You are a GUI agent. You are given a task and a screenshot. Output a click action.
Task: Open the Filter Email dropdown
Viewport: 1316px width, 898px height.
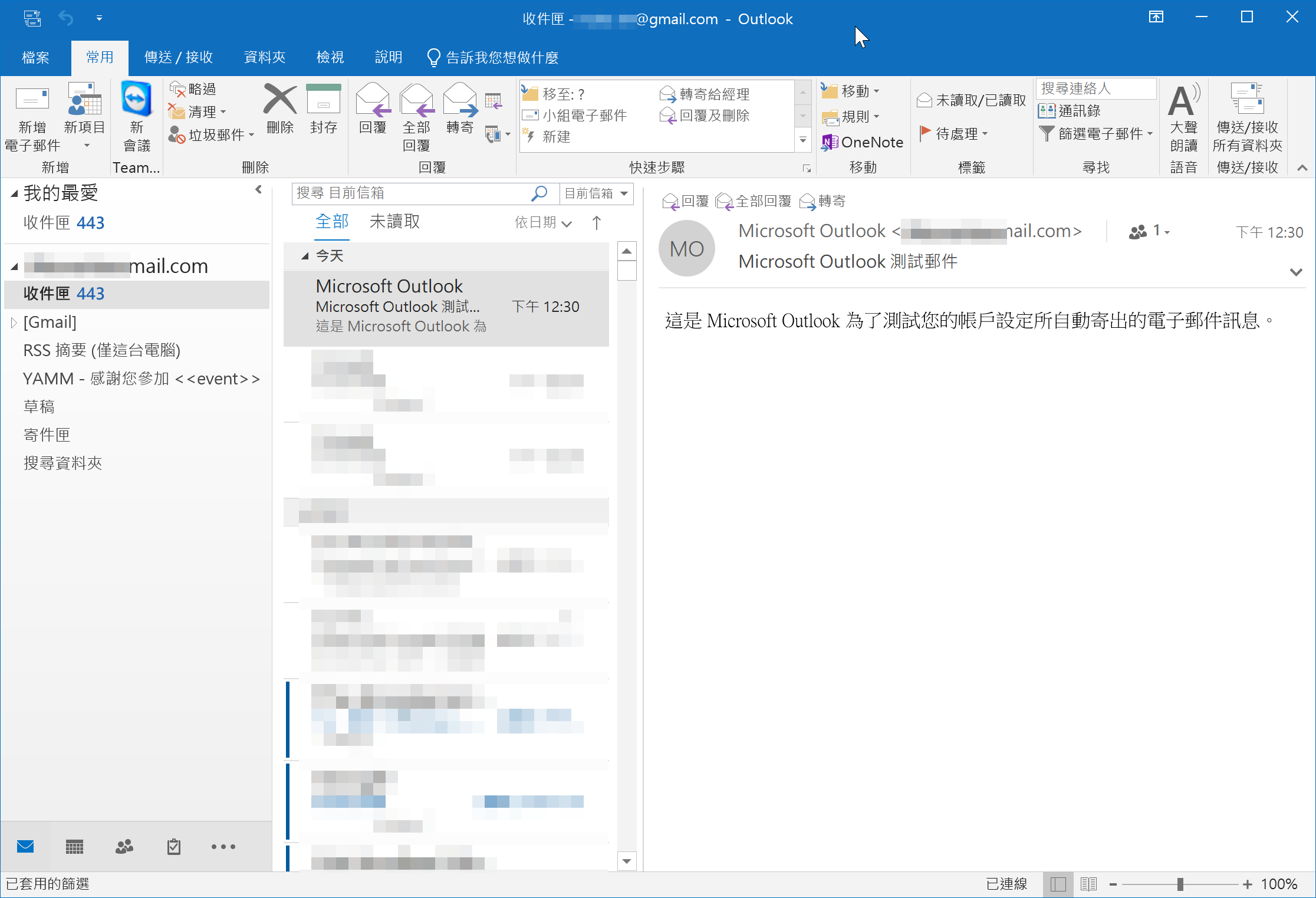point(1095,134)
